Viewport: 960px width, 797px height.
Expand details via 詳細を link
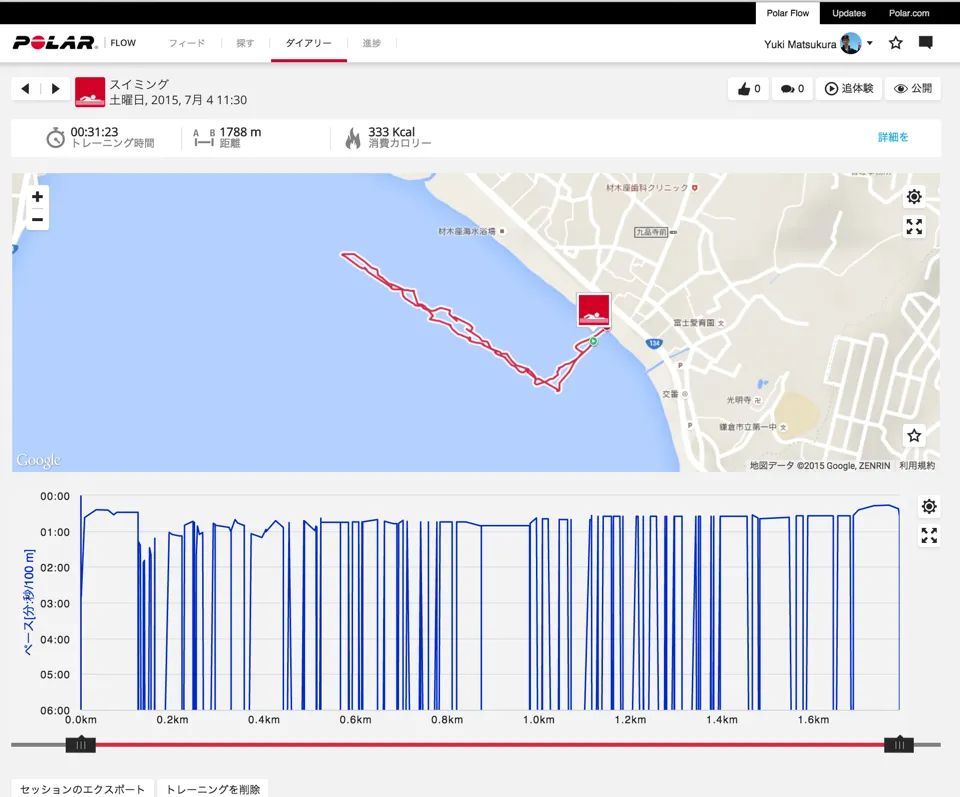tap(893, 137)
